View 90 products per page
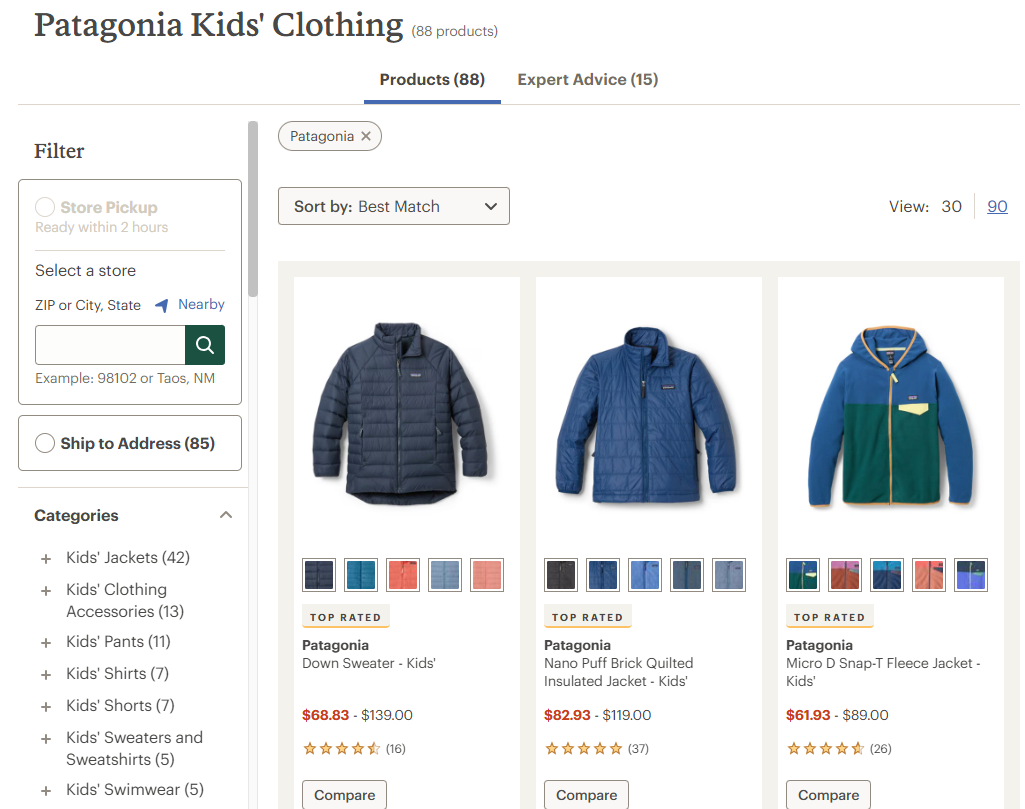The height and width of the screenshot is (809, 1025). point(997,206)
